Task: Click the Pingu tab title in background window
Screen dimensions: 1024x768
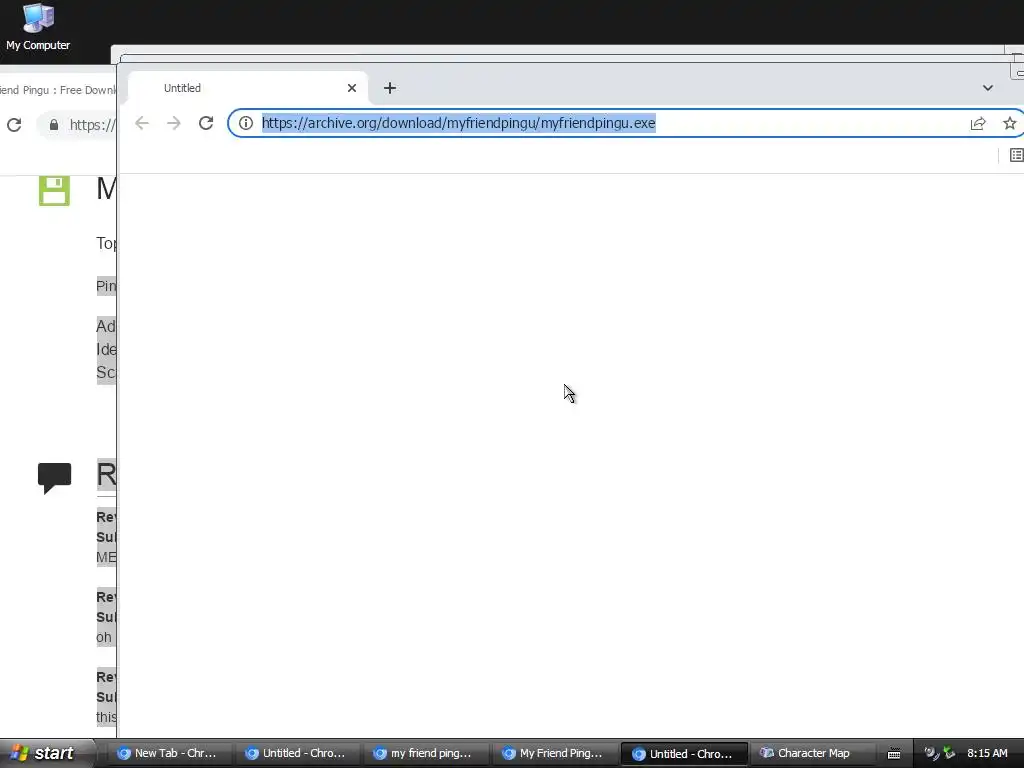Action: click(58, 90)
